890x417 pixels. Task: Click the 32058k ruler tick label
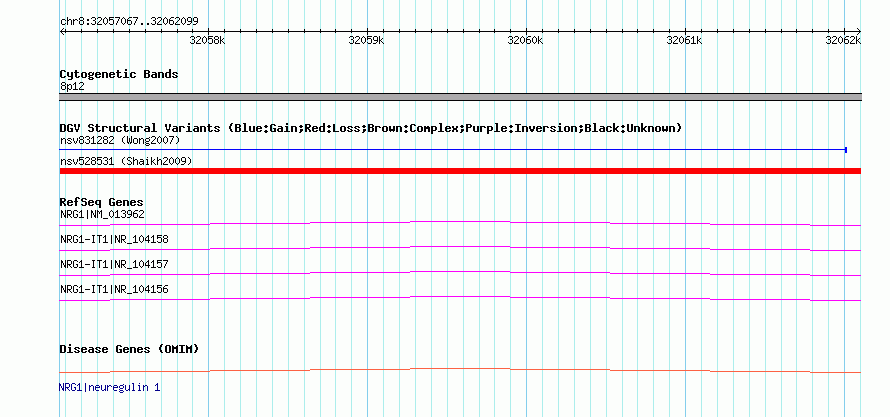pyautogui.click(x=207, y=41)
